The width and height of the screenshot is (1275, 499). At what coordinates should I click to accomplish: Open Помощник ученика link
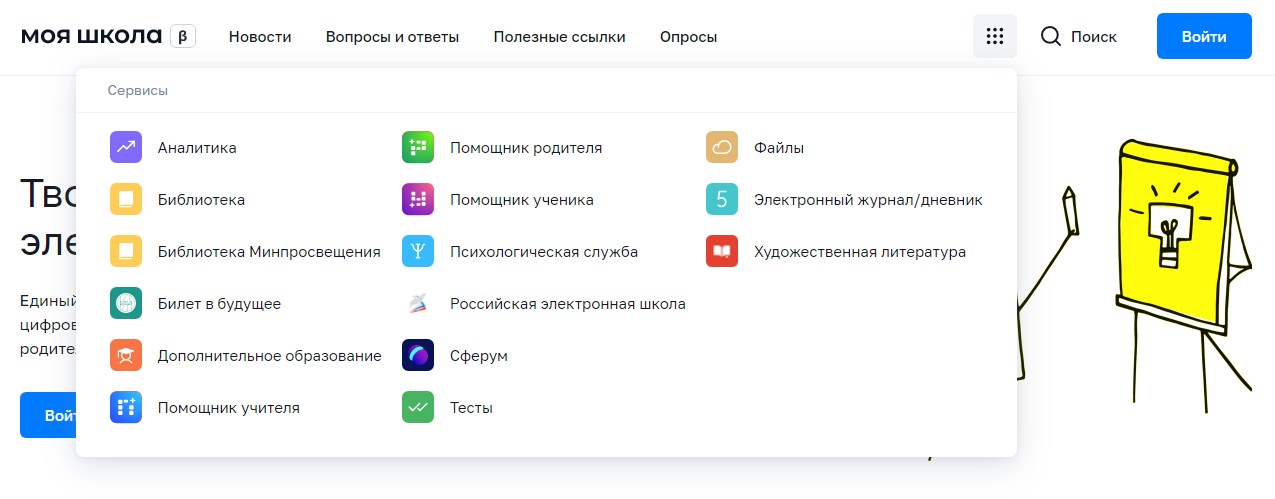pyautogui.click(x=522, y=200)
